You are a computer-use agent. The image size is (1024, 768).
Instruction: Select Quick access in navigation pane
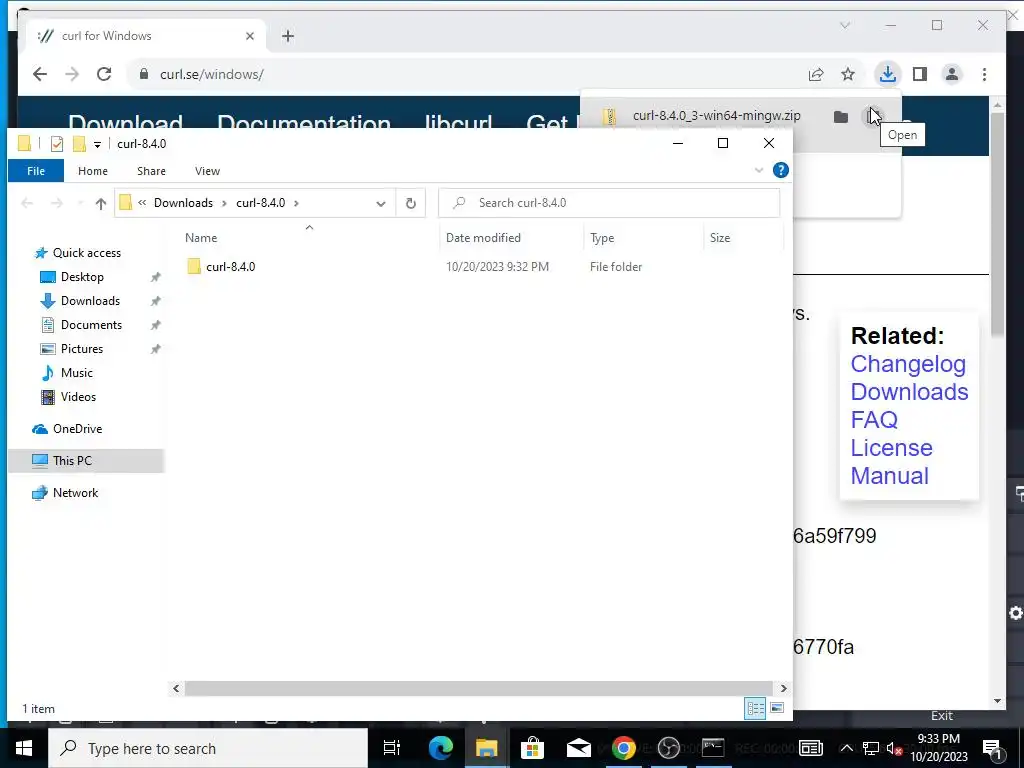tap(86, 253)
